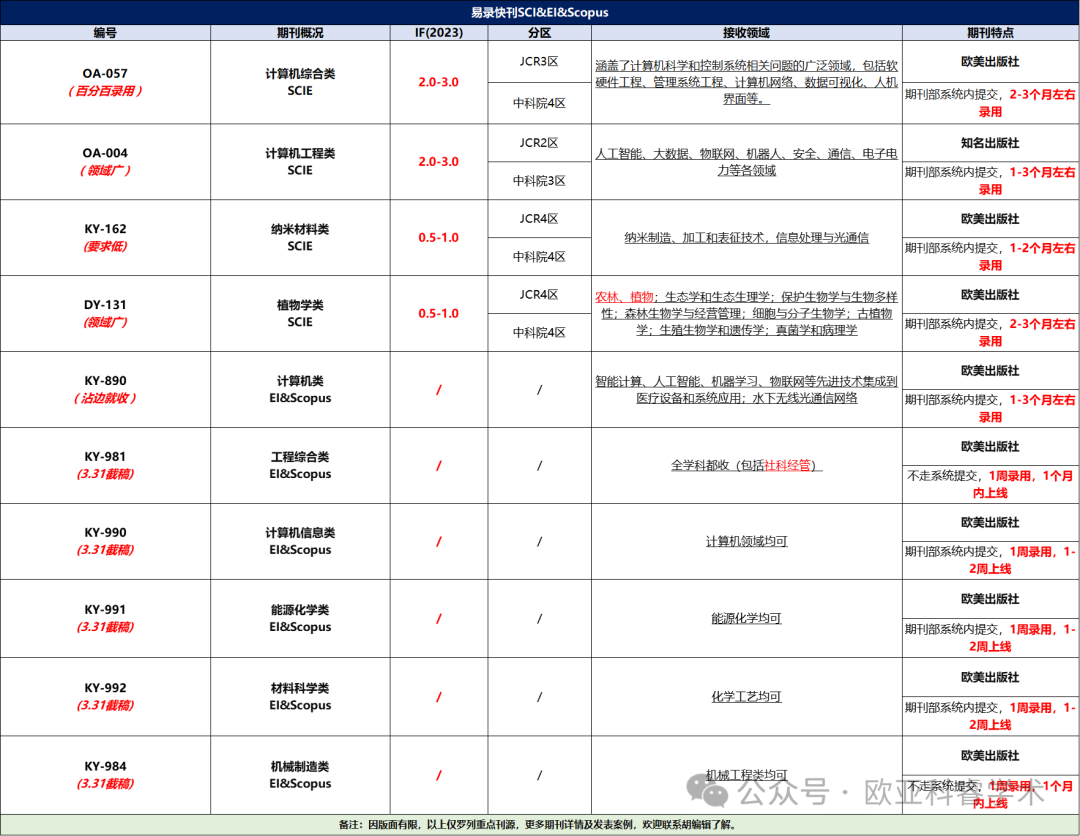Click IF value 2.0-3.0 in OA-004 row
1080x836 pixels.
click(x=439, y=161)
